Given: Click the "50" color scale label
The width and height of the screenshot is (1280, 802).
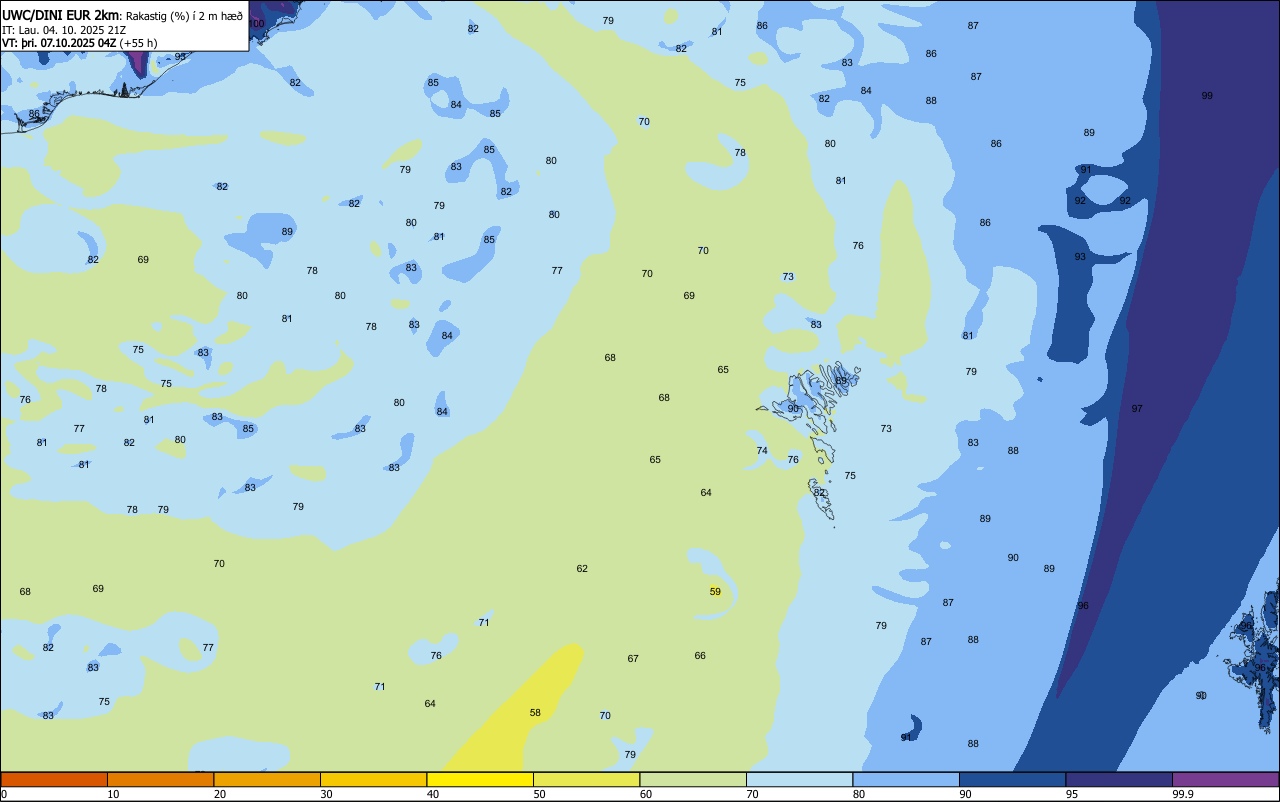Looking at the screenshot, I should 539,794.
